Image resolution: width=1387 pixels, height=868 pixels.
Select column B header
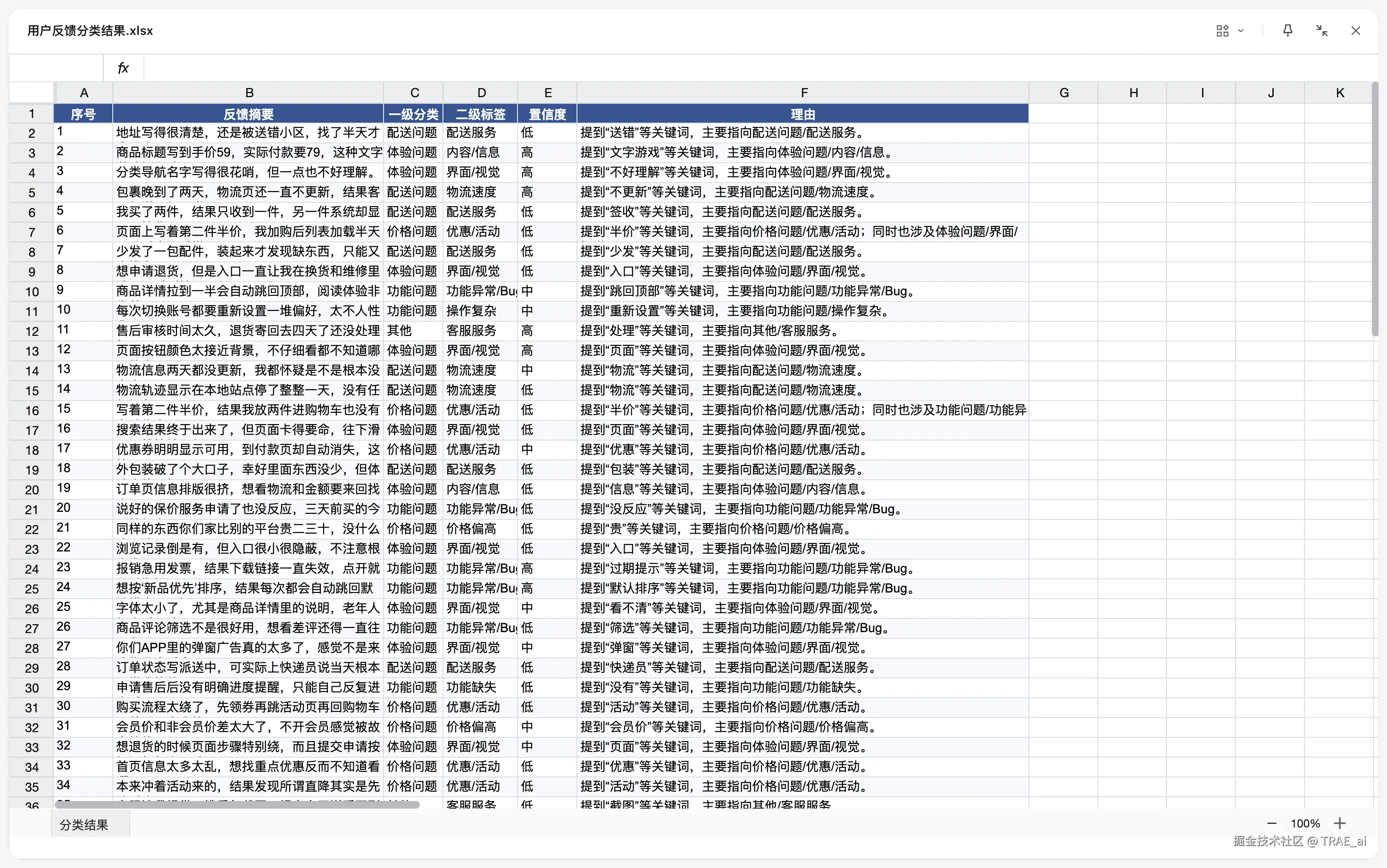pyautogui.click(x=249, y=93)
